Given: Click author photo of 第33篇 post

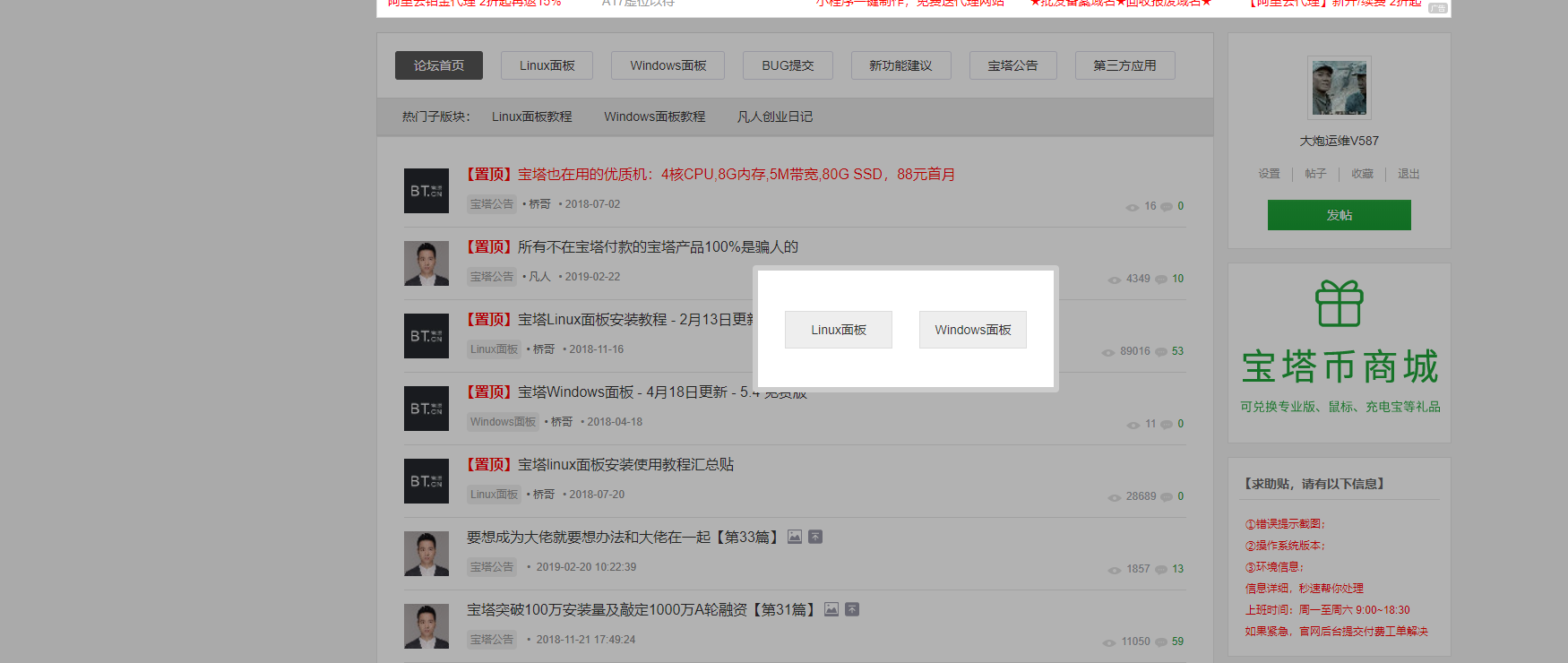Looking at the screenshot, I should pos(426,554).
